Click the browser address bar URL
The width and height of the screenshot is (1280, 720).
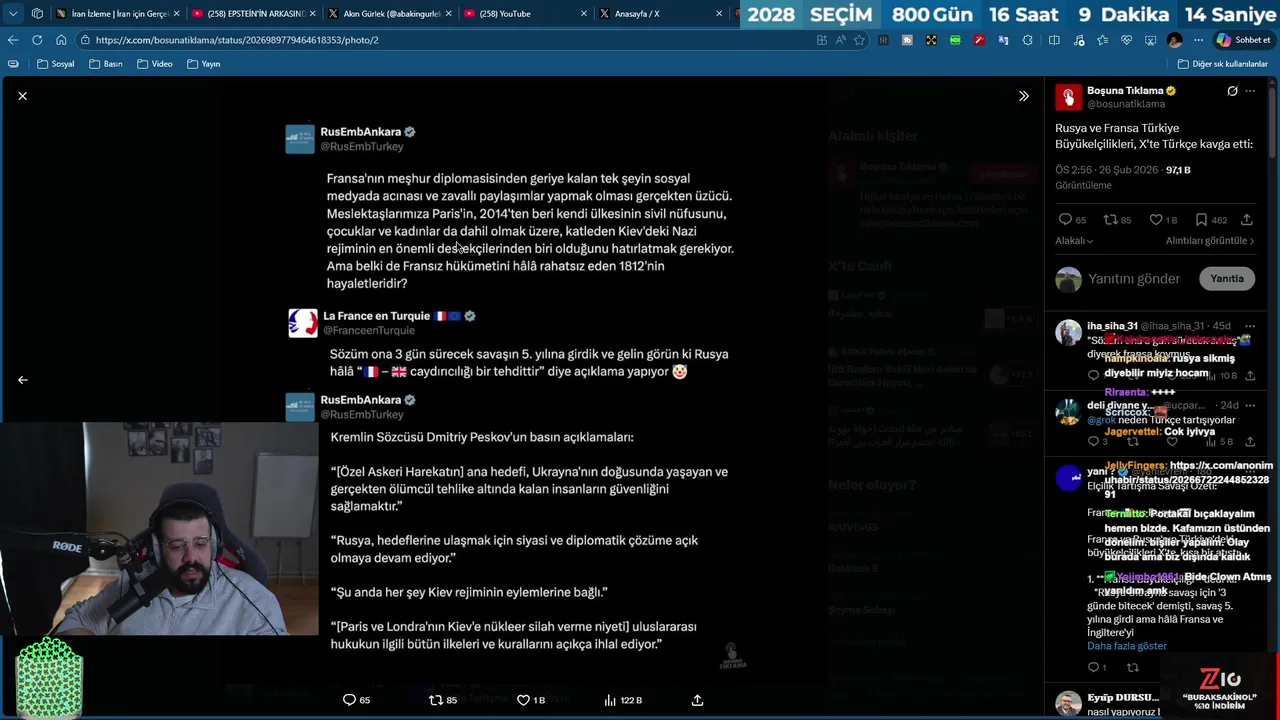(237, 40)
